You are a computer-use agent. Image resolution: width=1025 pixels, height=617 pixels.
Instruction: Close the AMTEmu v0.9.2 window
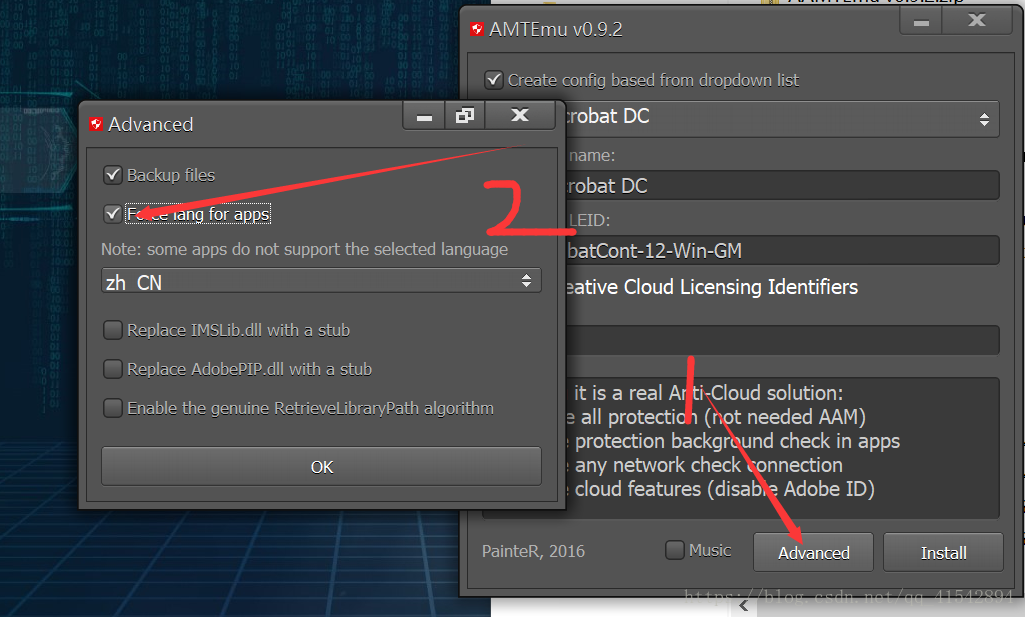pos(977,21)
